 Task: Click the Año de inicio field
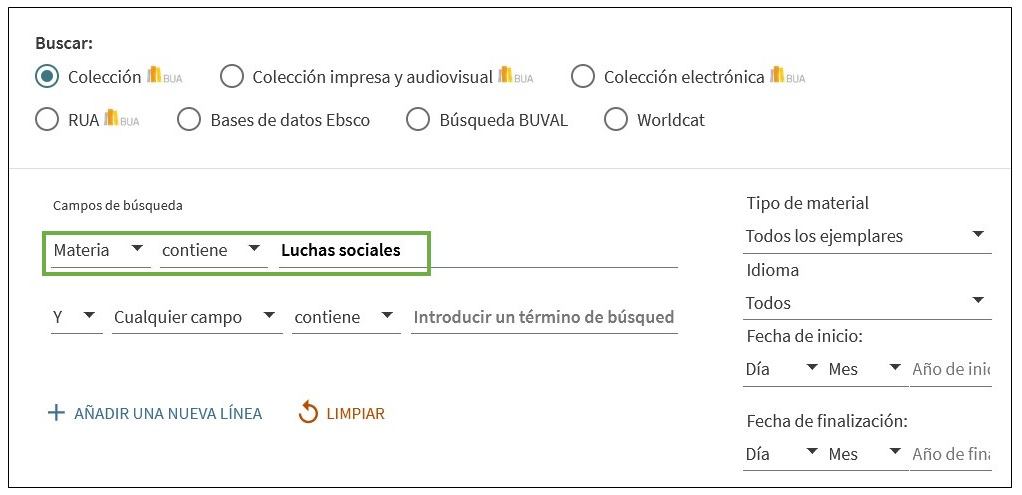tap(950, 369)
